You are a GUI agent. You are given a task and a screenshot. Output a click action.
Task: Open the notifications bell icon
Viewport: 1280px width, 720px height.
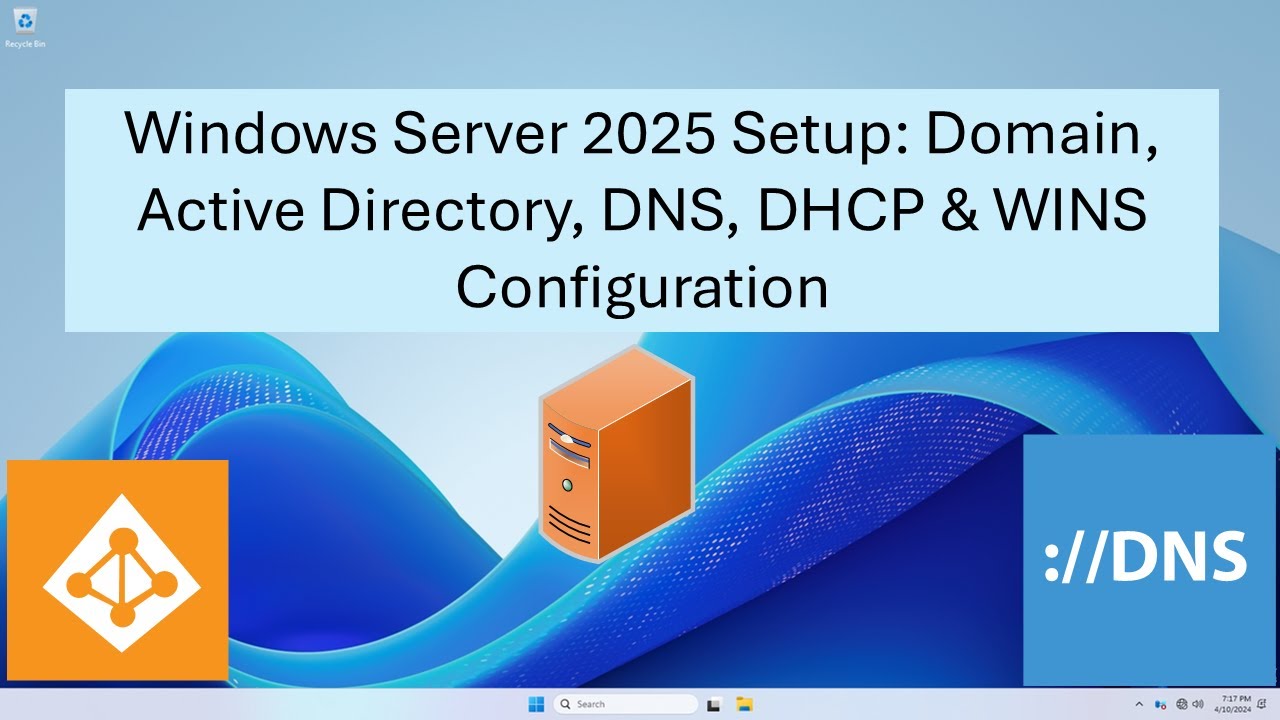[x=1262, y=704]
